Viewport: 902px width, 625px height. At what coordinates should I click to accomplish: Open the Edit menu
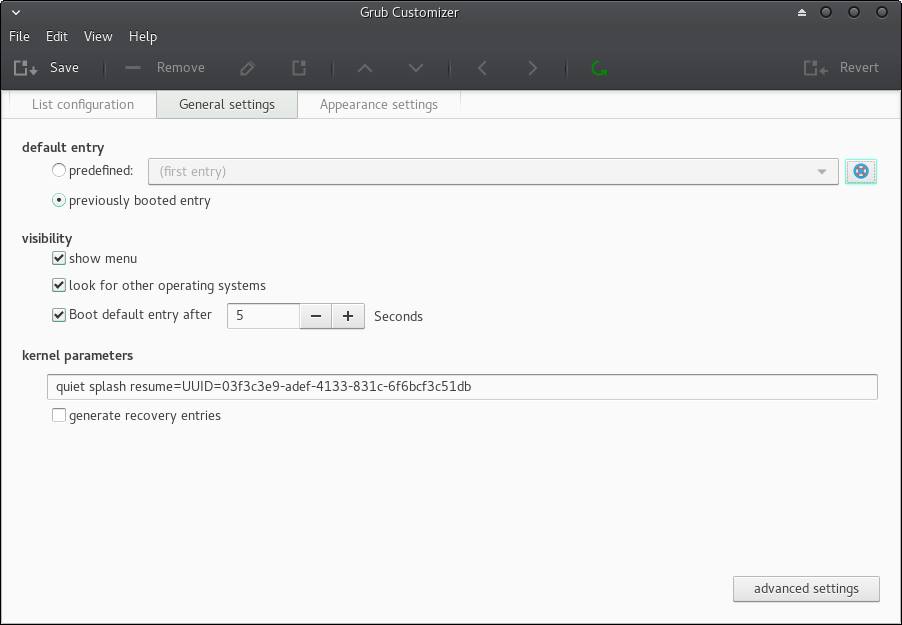pyautogui.click(x=57, y=36)
